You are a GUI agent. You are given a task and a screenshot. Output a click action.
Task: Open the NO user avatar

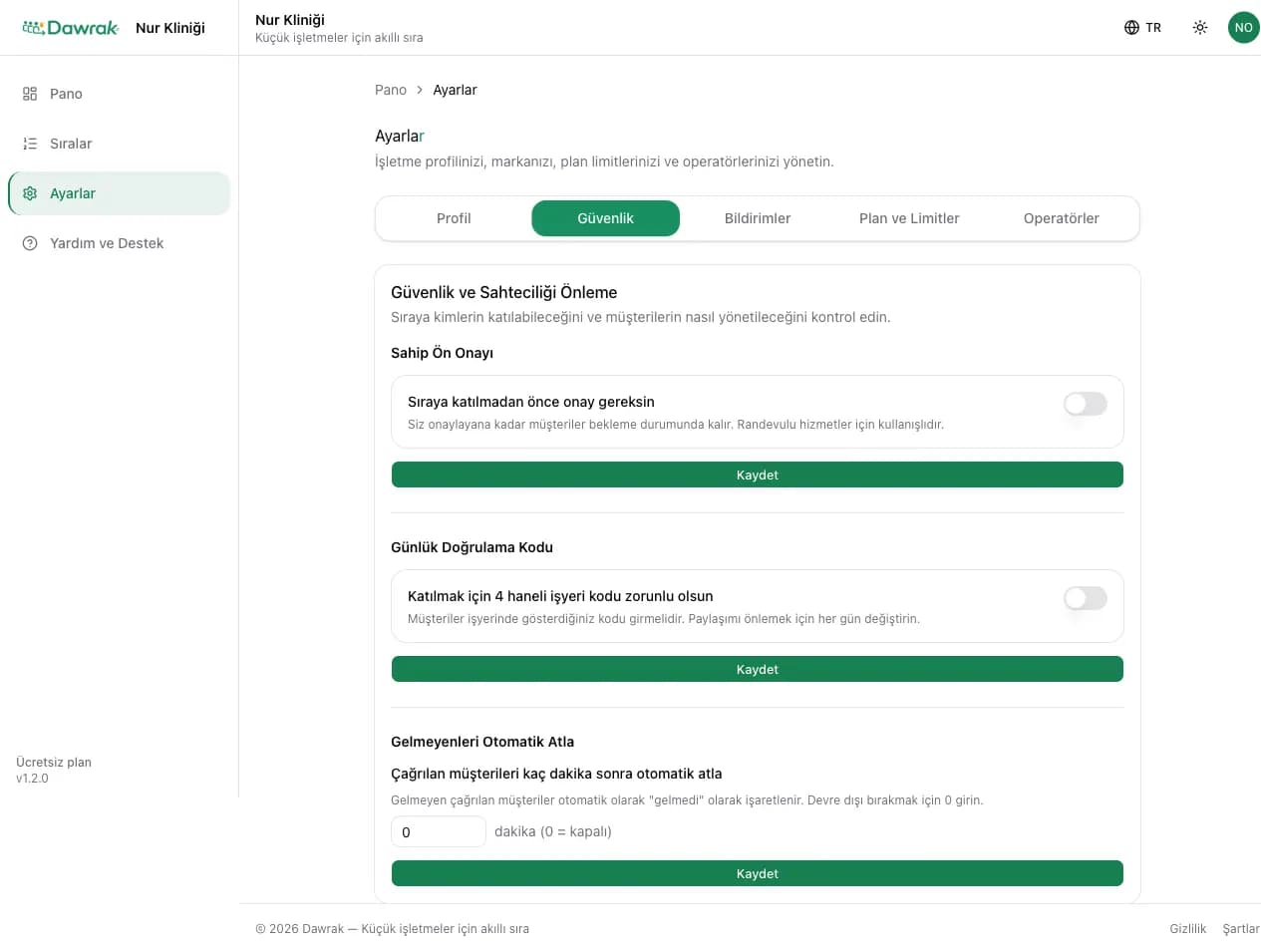[1243, 28]
